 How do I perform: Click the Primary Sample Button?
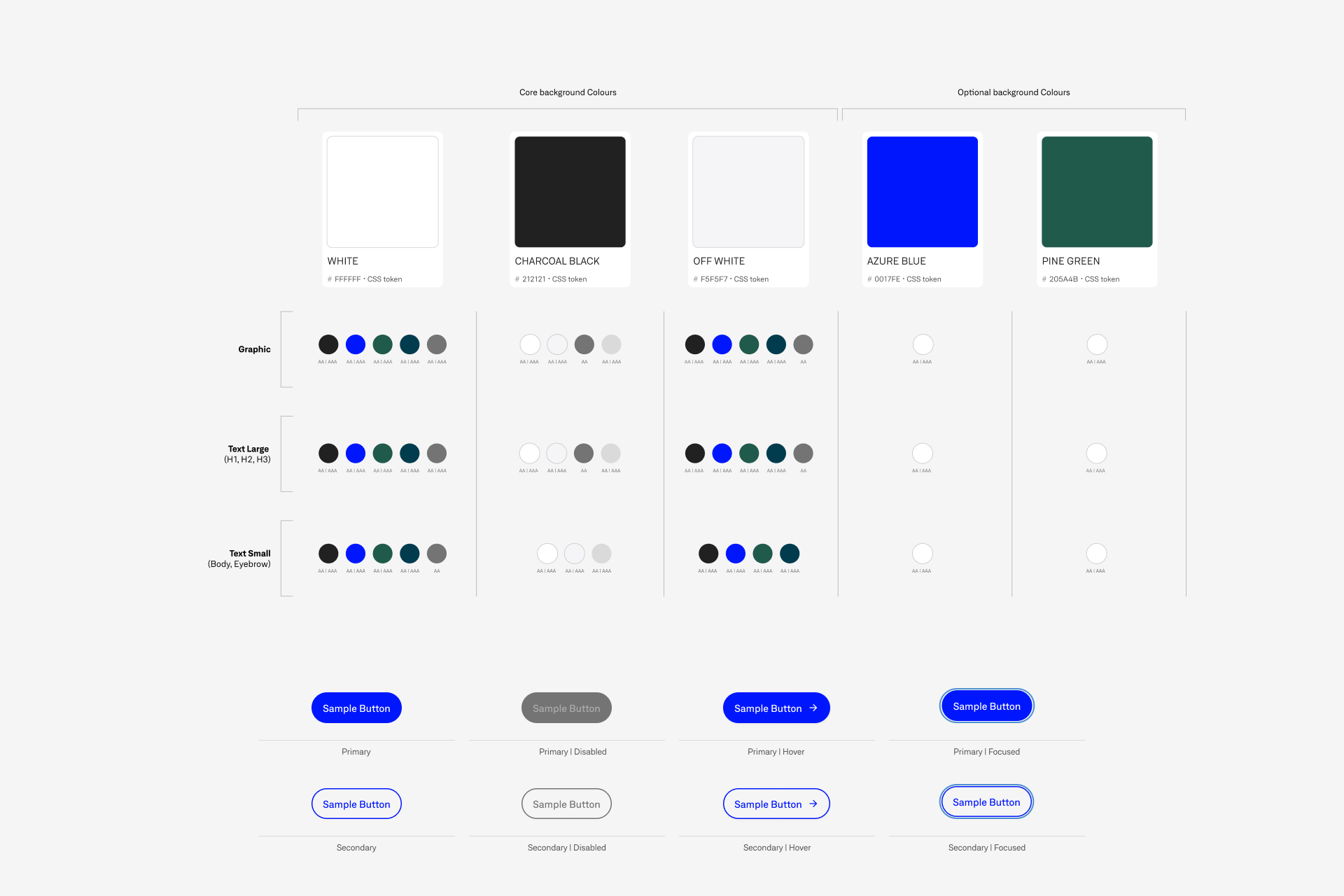(356, 708)
